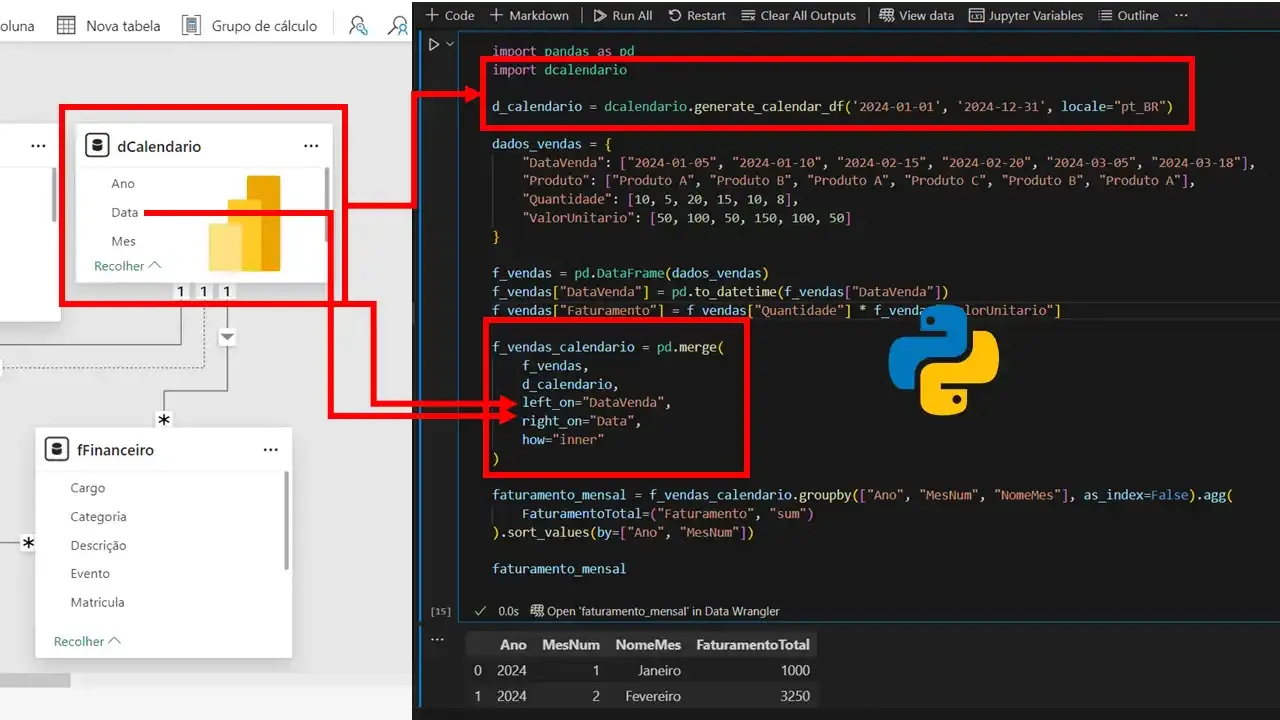The height and width of the screenshot is (720, 1280).
Task: Open the partially visible table's options (three dots)
Action: pyautogui.click(x=38, y=146)
